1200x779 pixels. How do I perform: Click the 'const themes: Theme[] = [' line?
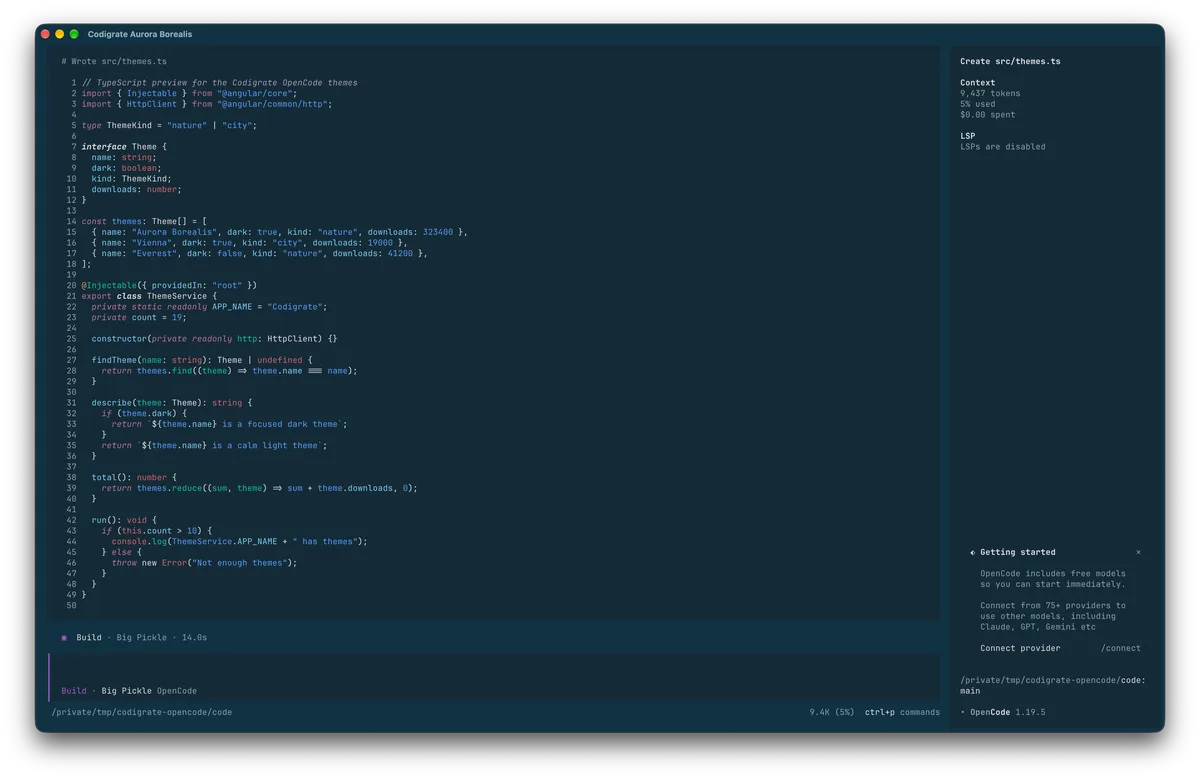144,221
